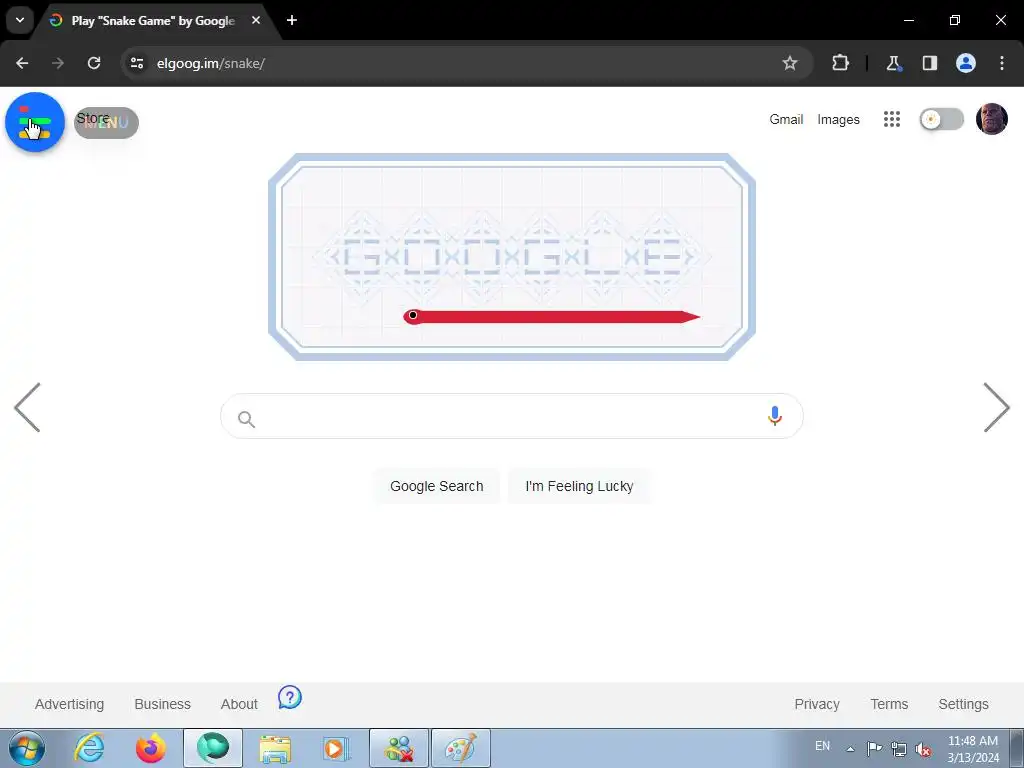Open the Privacy footer link

click(816, 704)
